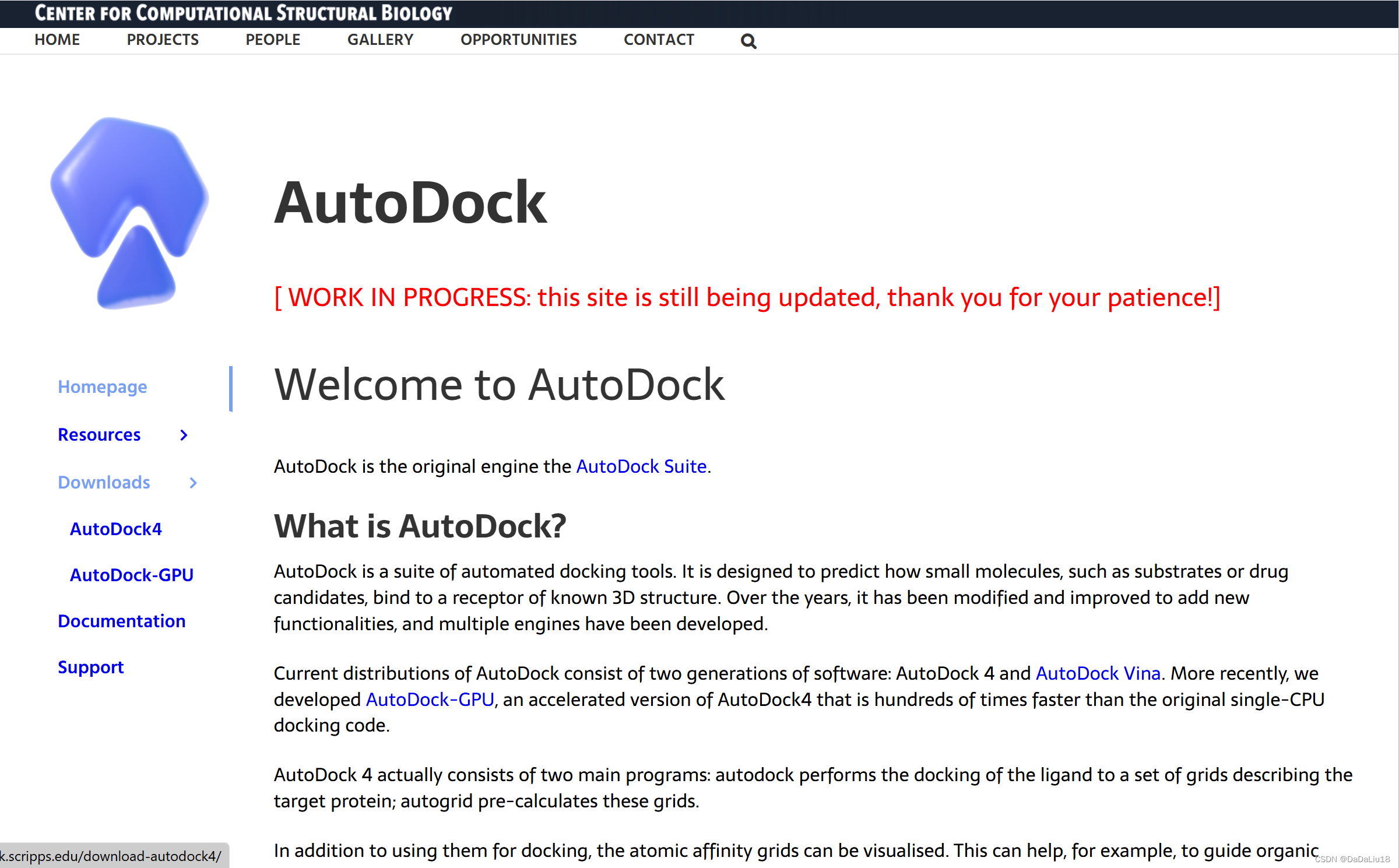The height and width of the screenshot is (868, 1399).
Task: Expand the Downloads sidebar section
Action: point(104,482)
